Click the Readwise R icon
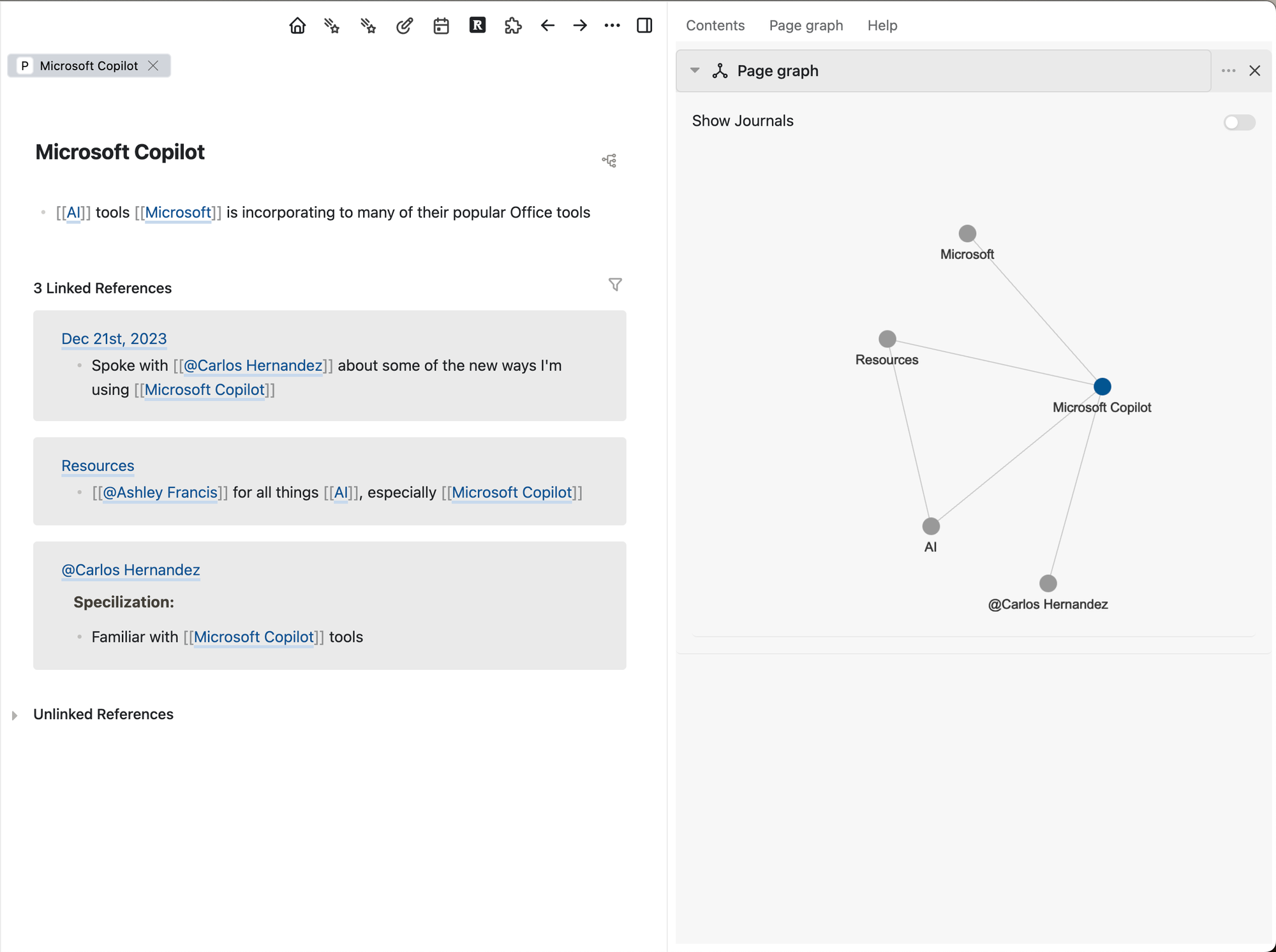 pos(477,26)
